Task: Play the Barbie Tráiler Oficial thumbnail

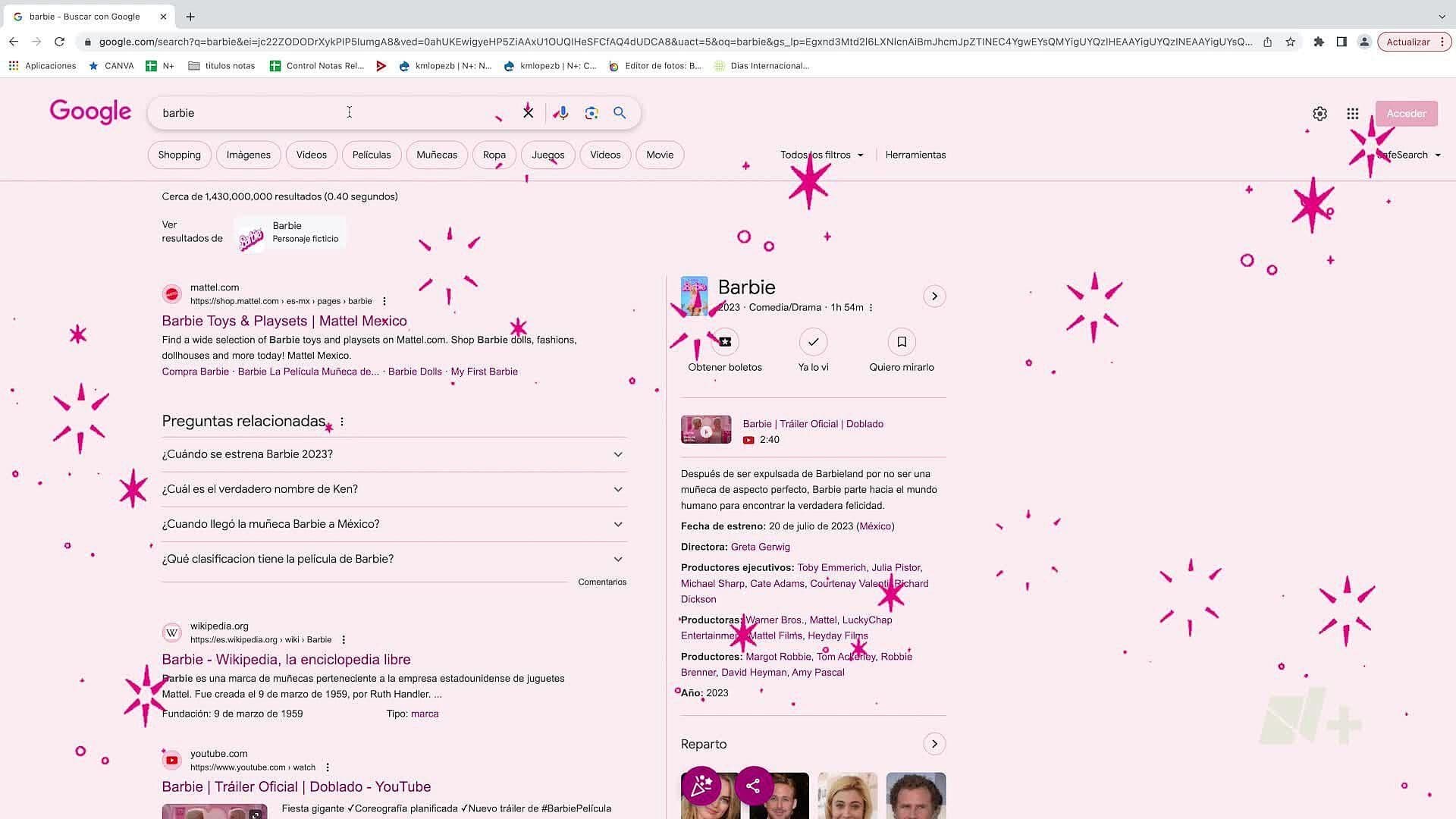Action: coord(706,430)
